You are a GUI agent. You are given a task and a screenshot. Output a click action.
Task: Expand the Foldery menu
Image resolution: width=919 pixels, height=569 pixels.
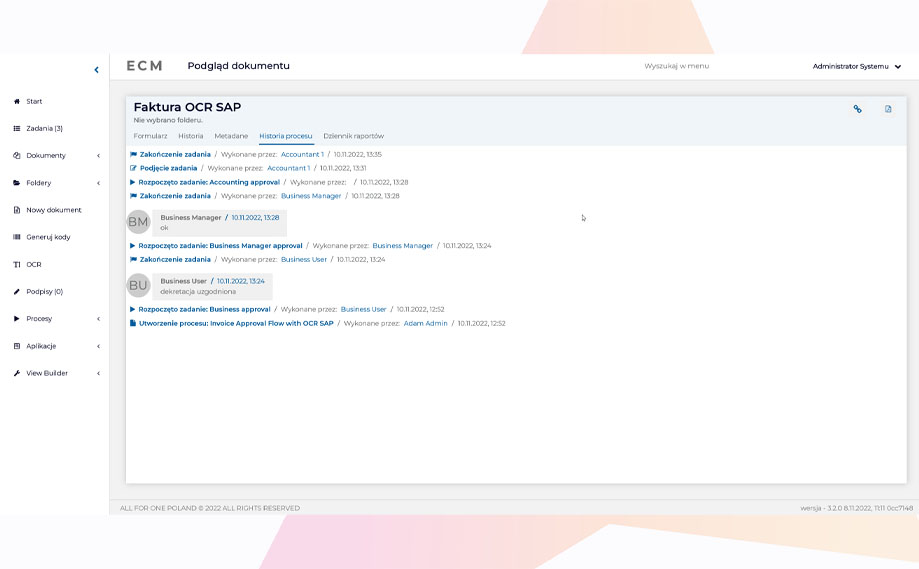39,183
